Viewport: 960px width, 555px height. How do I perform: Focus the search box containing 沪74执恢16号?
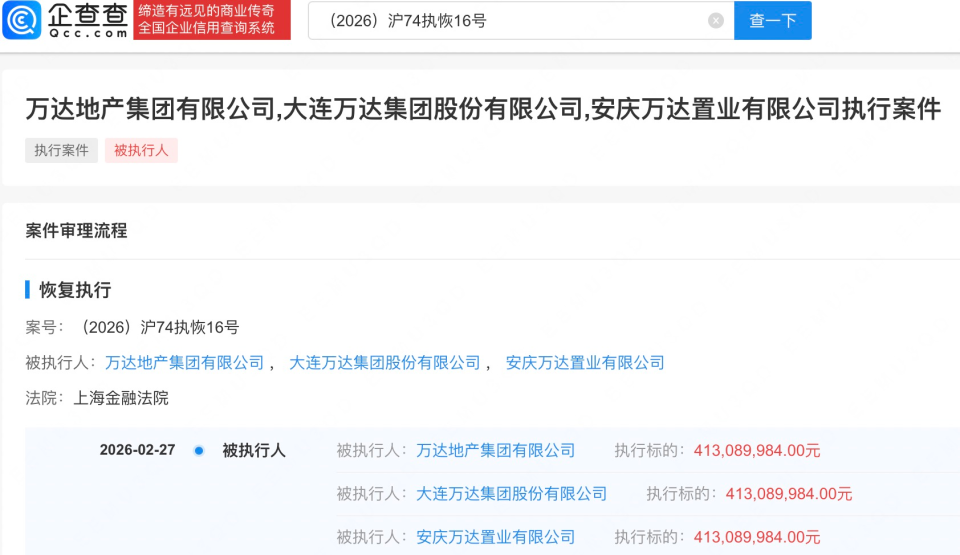pos(521,21)
